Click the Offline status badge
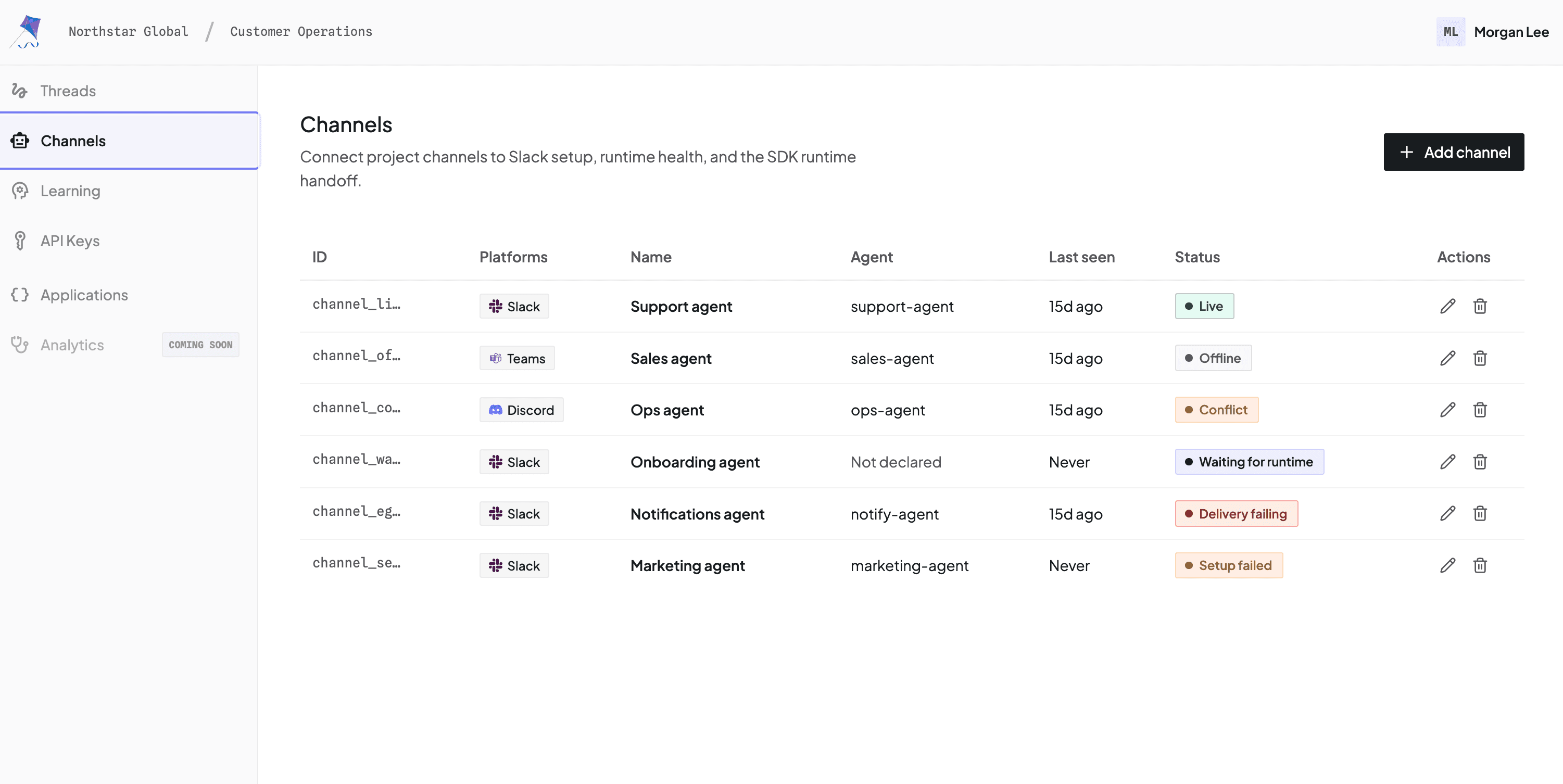Viewport: 1563px width, 784px height. [x=1213, y=358]
